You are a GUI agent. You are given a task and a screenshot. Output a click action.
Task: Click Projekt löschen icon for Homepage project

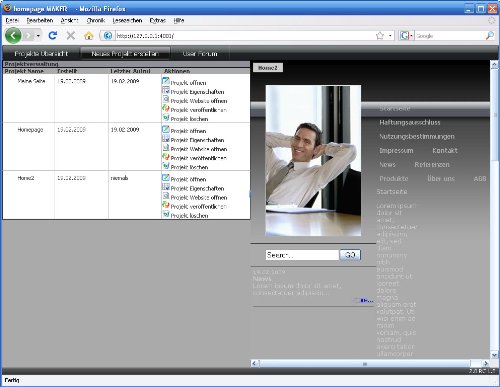(x=166, y=165)
